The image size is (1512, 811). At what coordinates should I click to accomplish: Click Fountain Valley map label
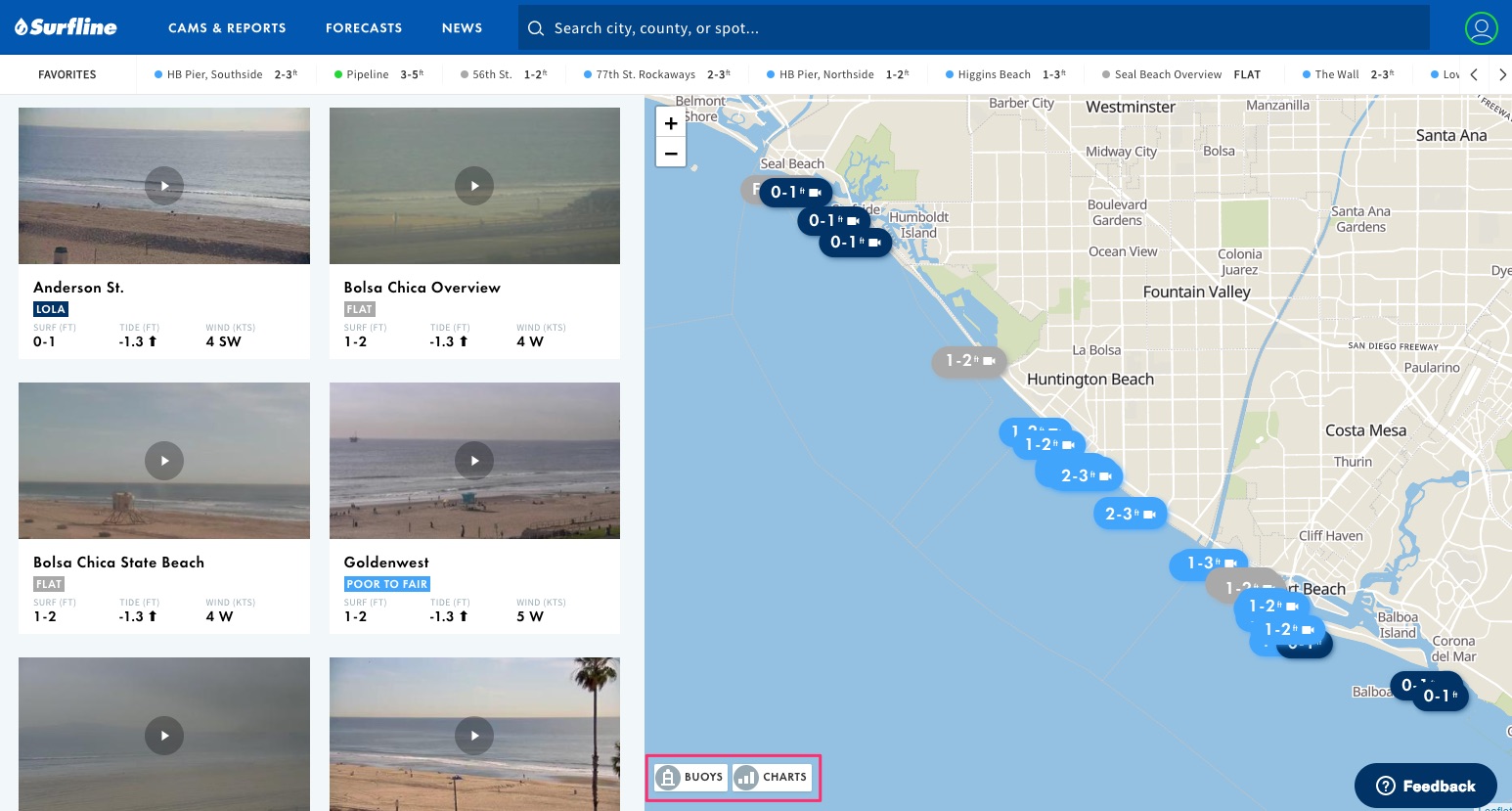[x=1197, y=292]
